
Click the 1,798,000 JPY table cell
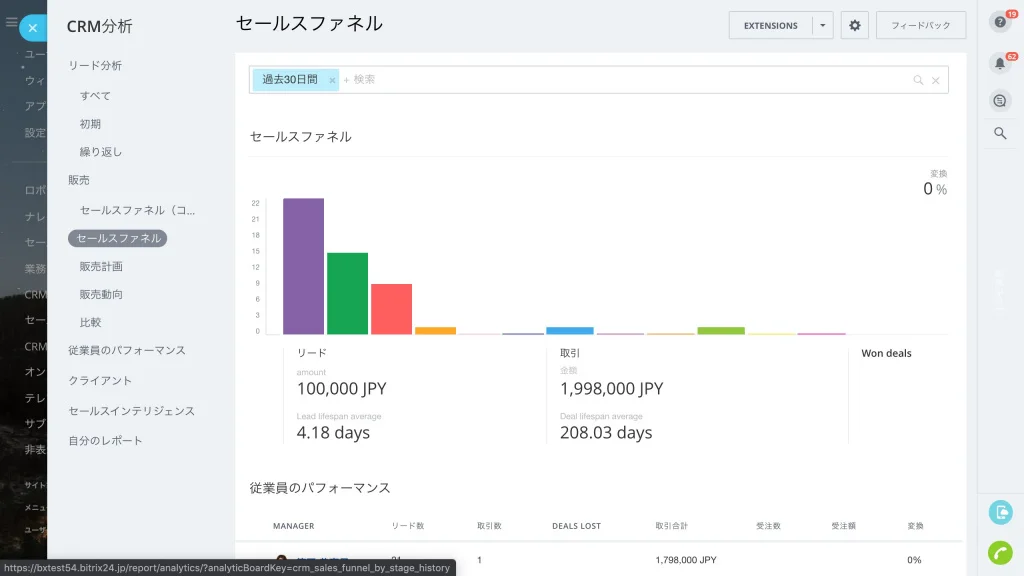pyautogui.click(x=686, y=560)
